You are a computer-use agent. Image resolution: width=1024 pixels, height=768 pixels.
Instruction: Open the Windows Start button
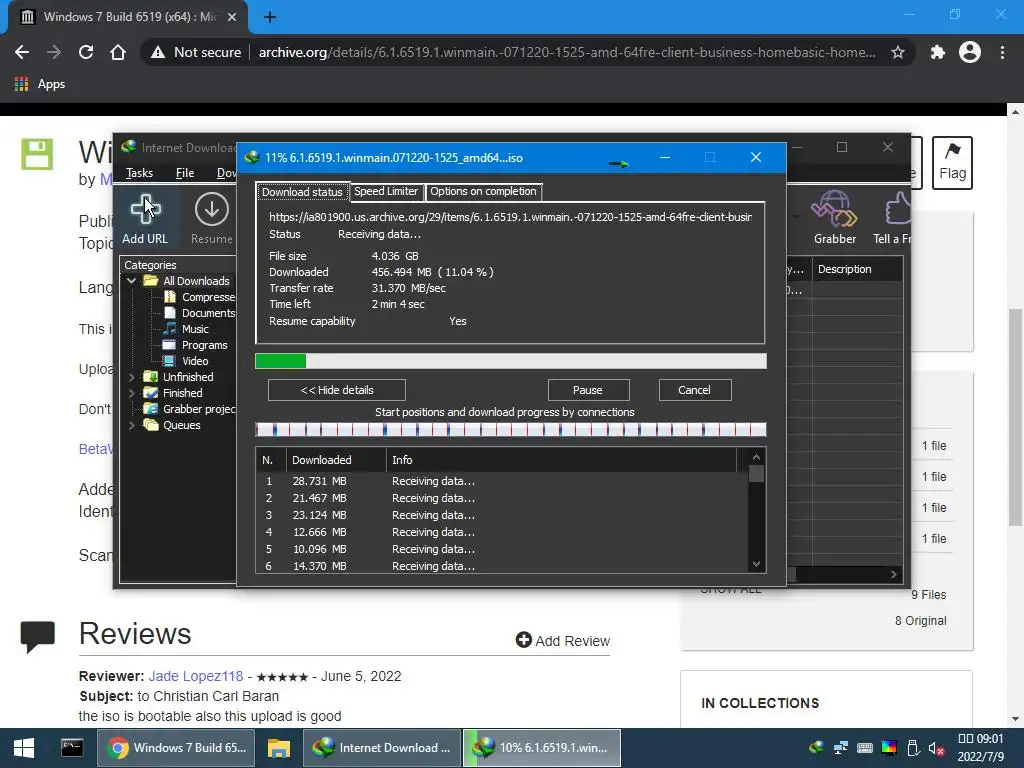point(24,748)
